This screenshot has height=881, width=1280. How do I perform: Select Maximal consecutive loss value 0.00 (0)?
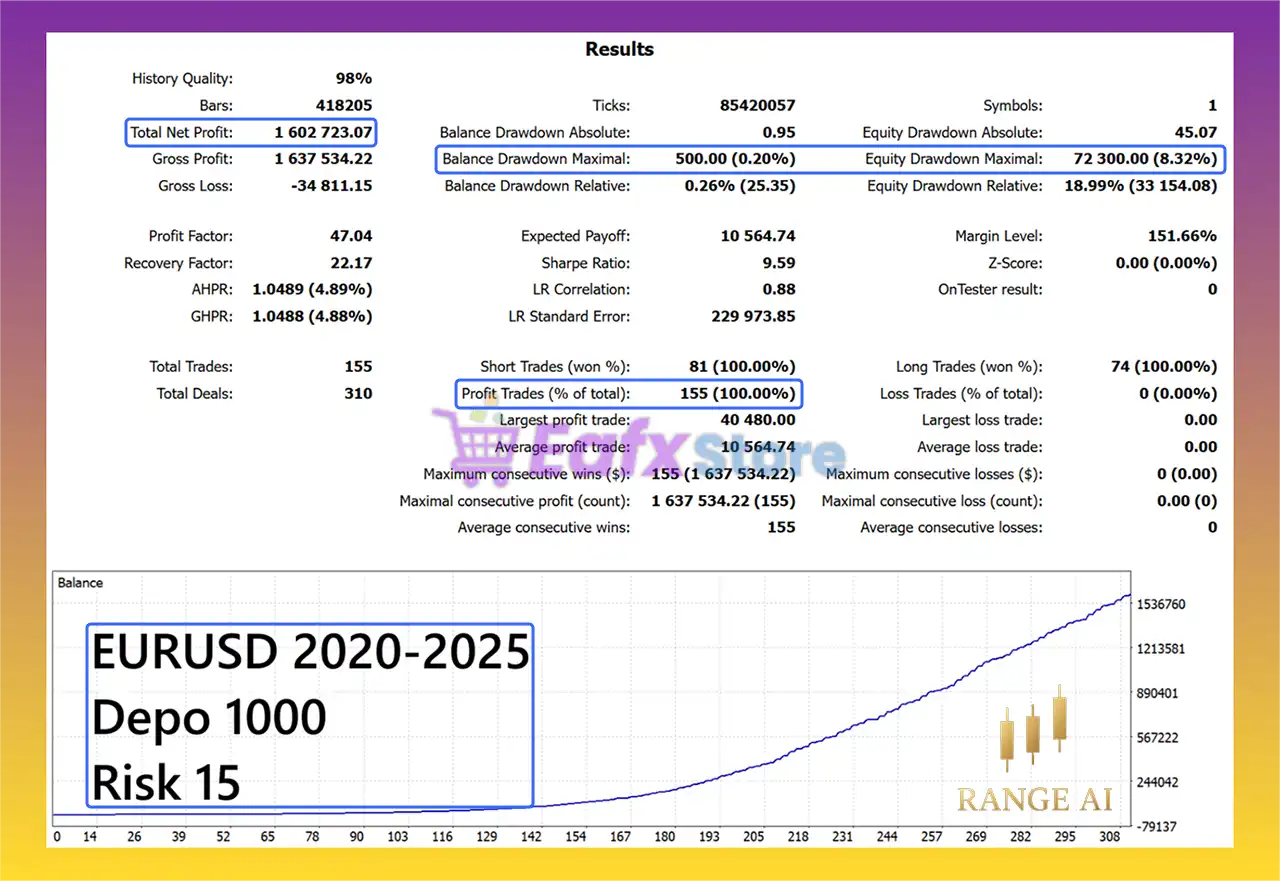pos(1187,501)
